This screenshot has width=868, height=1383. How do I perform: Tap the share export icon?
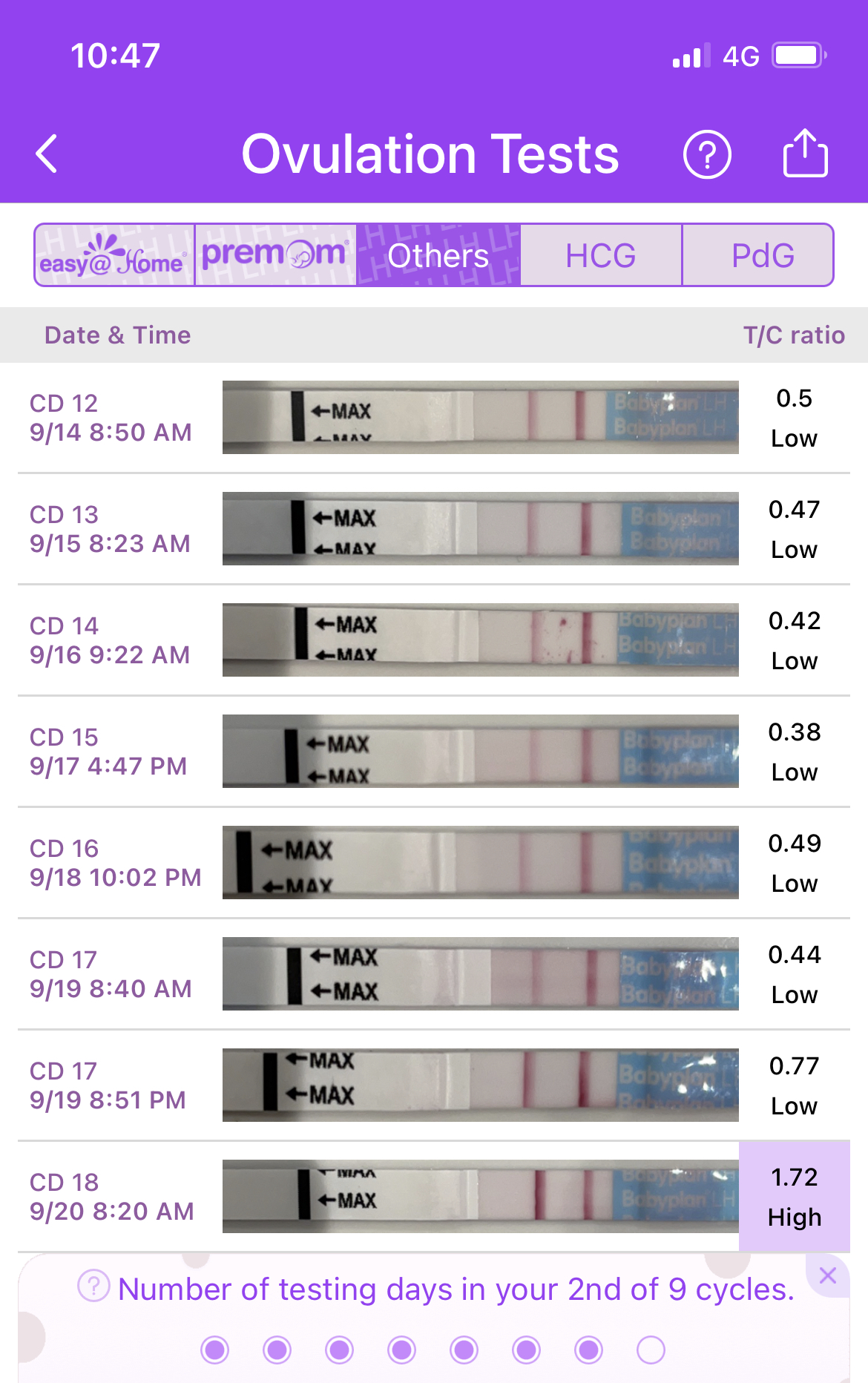[x=805, y=154]
